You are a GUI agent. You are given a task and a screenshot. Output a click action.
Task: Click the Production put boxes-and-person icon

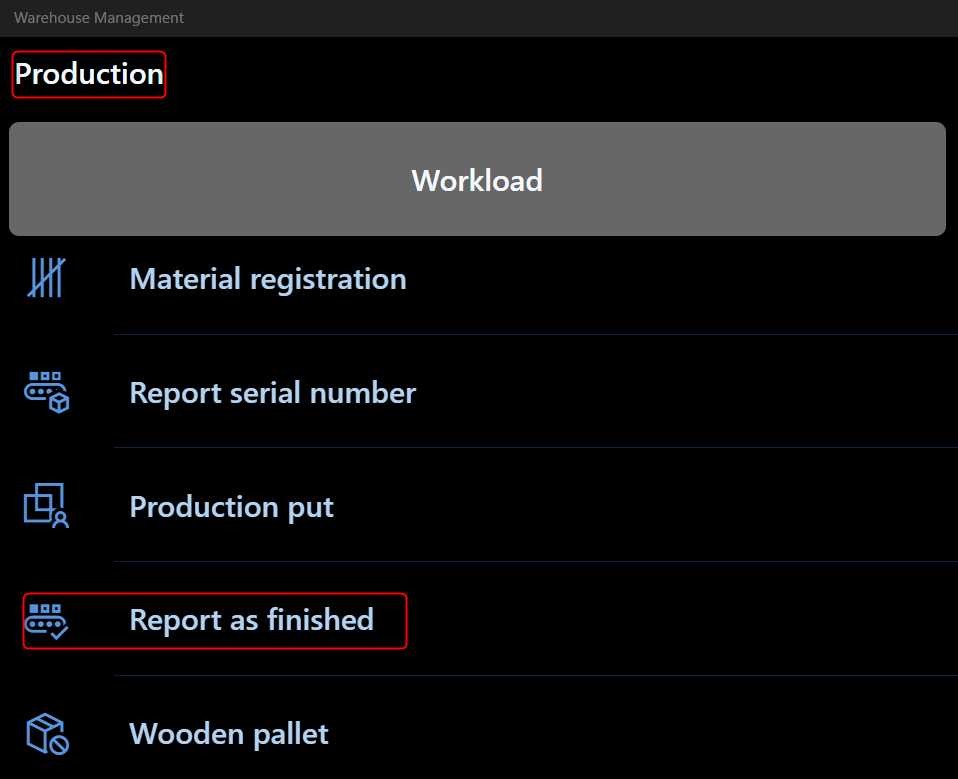coord(46,506)
